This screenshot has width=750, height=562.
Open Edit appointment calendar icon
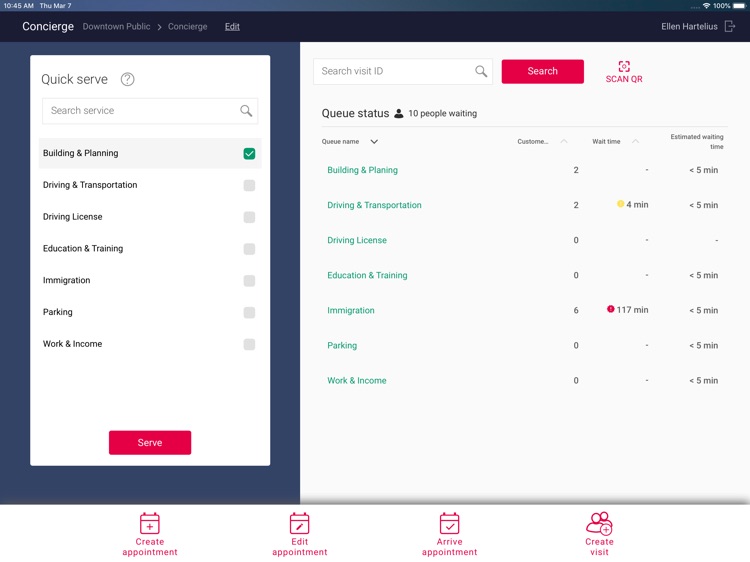point(299,523)
